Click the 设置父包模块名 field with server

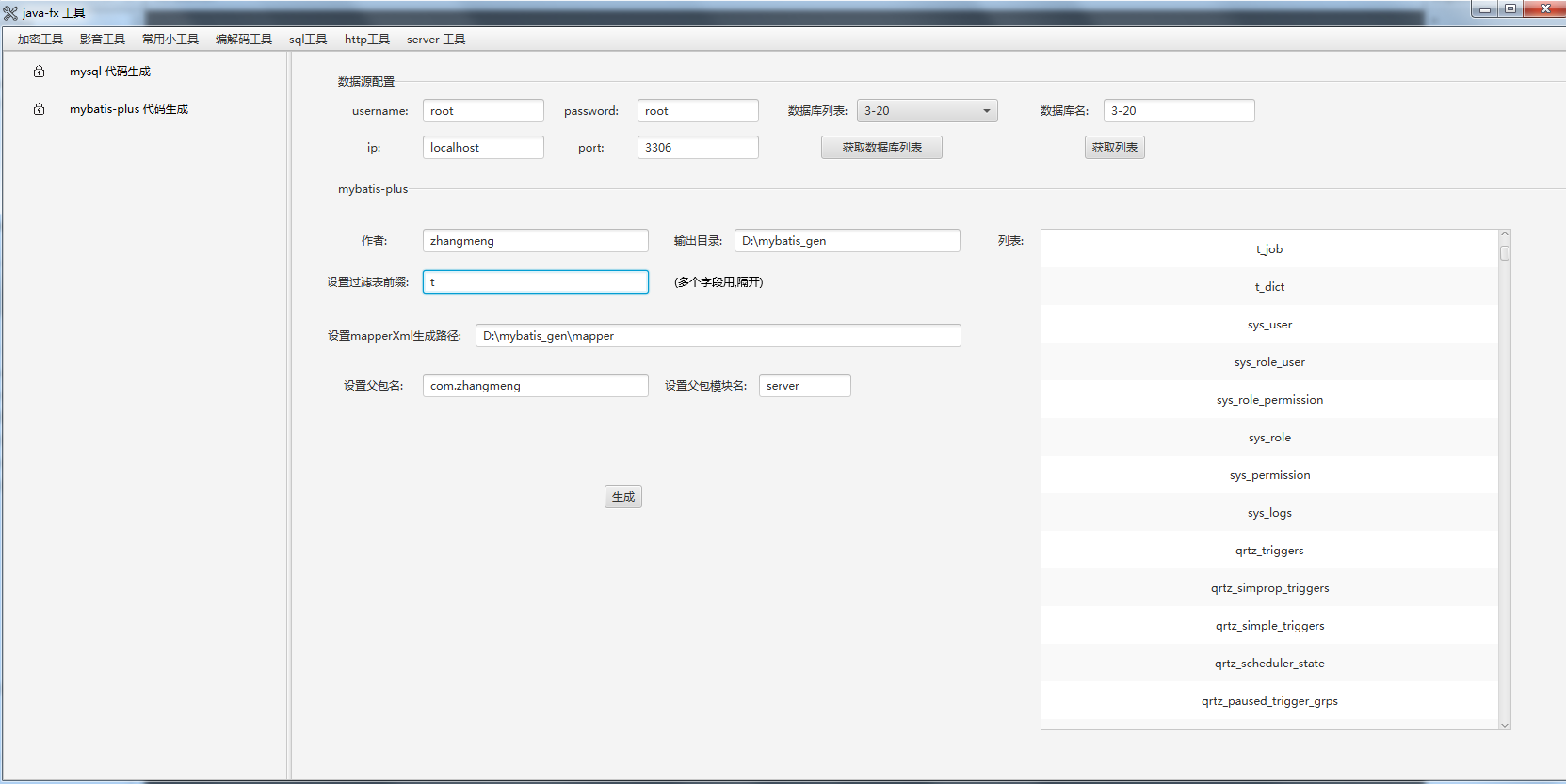click(x=804, y=386)
